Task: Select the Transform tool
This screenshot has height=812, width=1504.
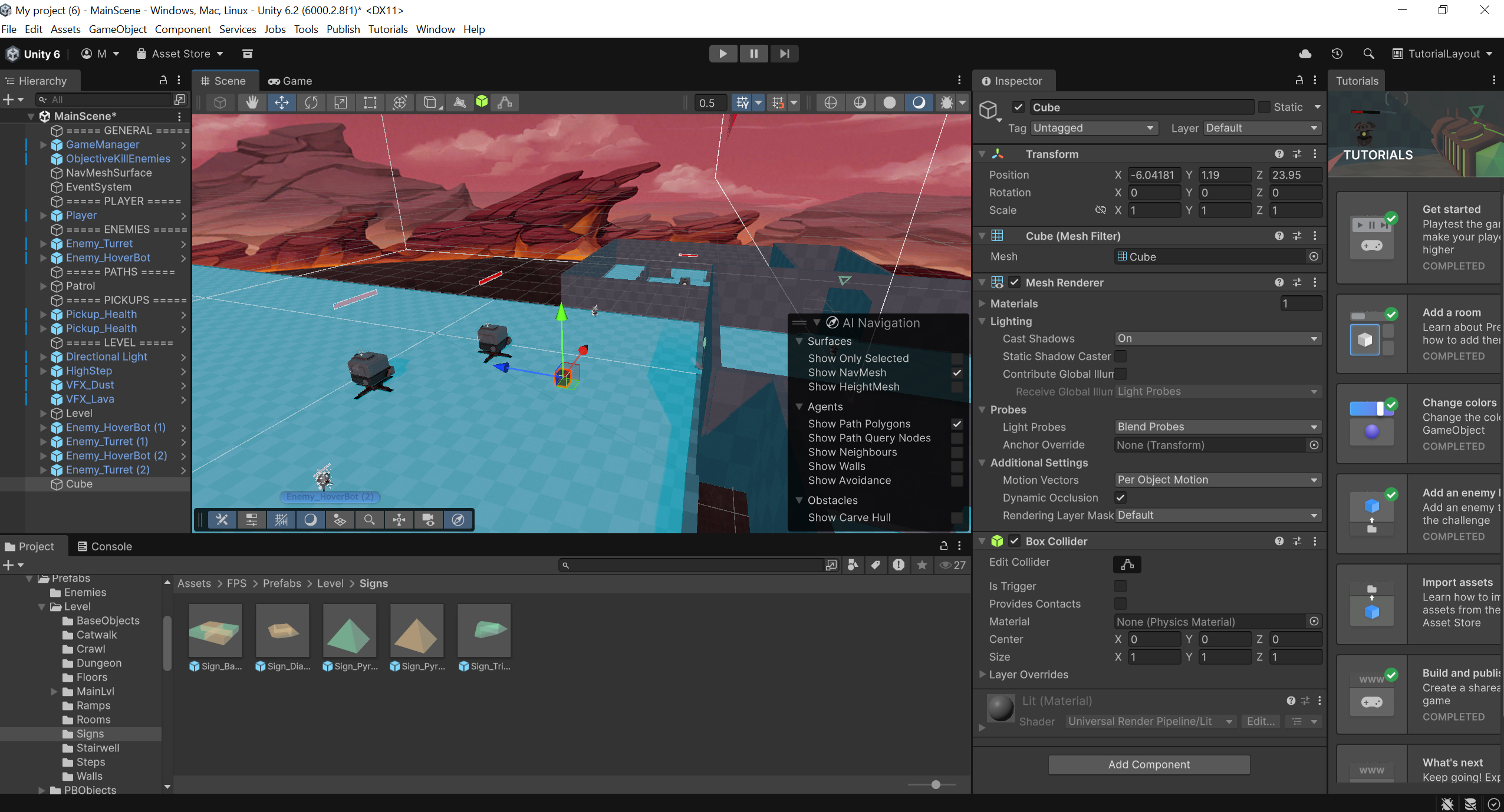Action: coord(400,103)
